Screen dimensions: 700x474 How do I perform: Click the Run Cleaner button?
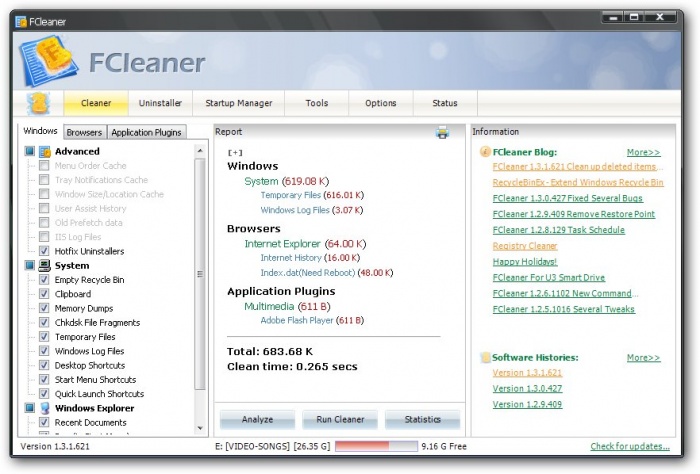(340, 420)
